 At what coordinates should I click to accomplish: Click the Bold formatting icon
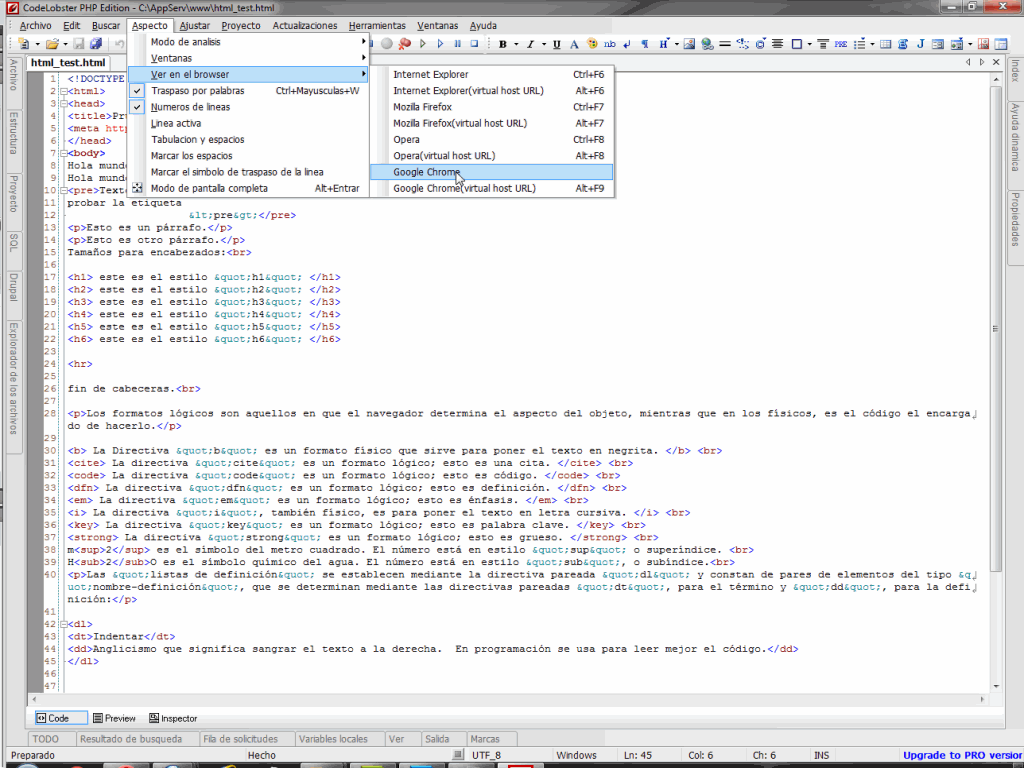pos(502,44)
